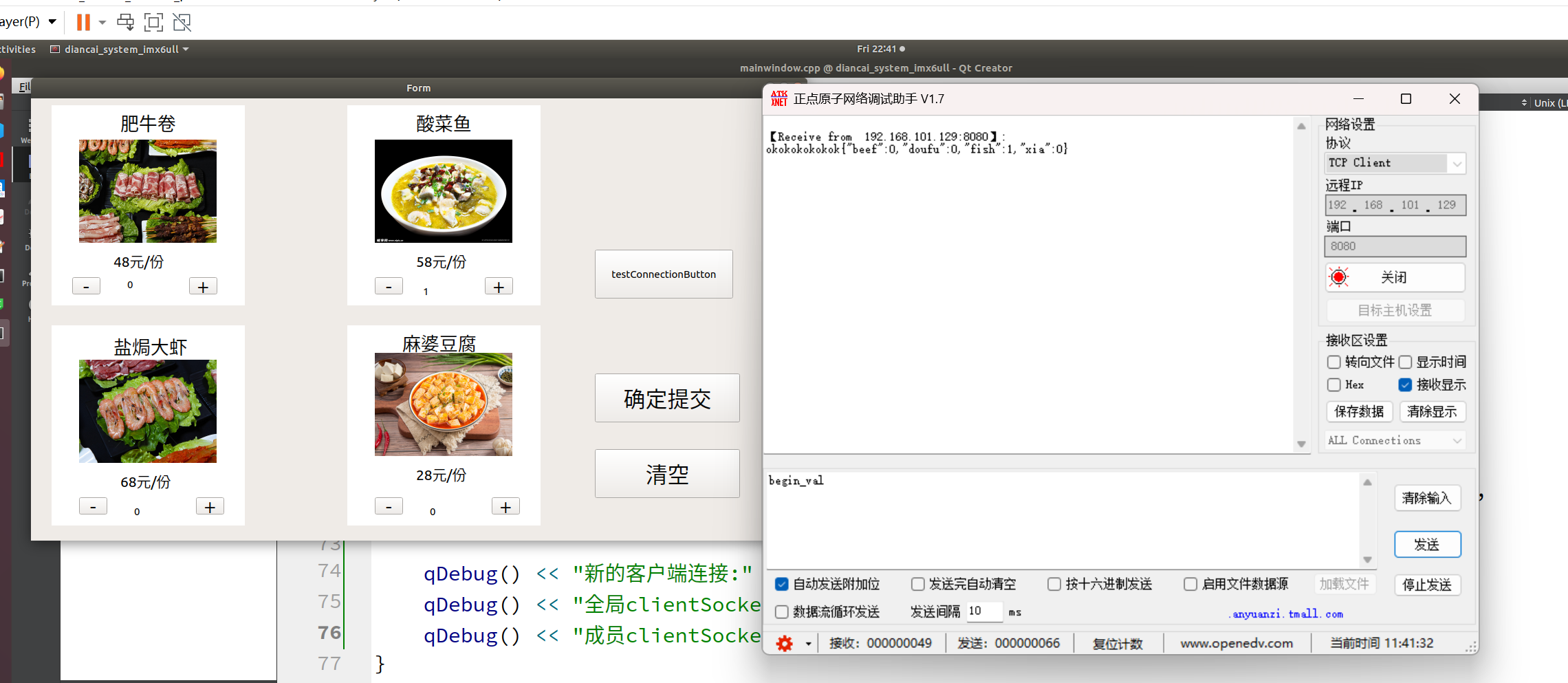The height and width of the screenshot is (683, 1568).
Task: Click the send Ctrl+Alt+Del toolbar icon
Action: coord(125,22)
